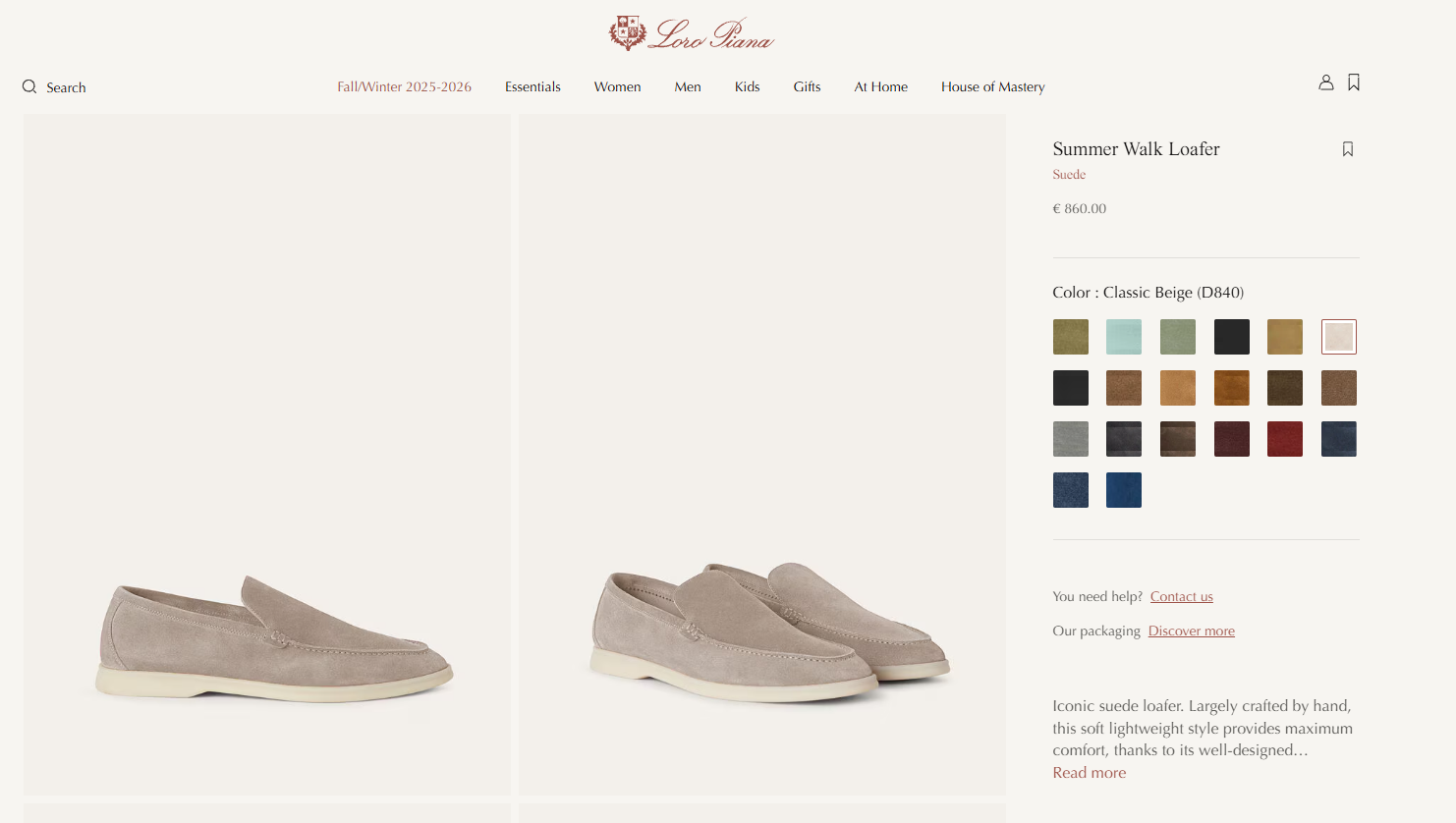Click the Loro Piana logo
The width and height of the screenshot is (1456, 823).
coord(692,34)
